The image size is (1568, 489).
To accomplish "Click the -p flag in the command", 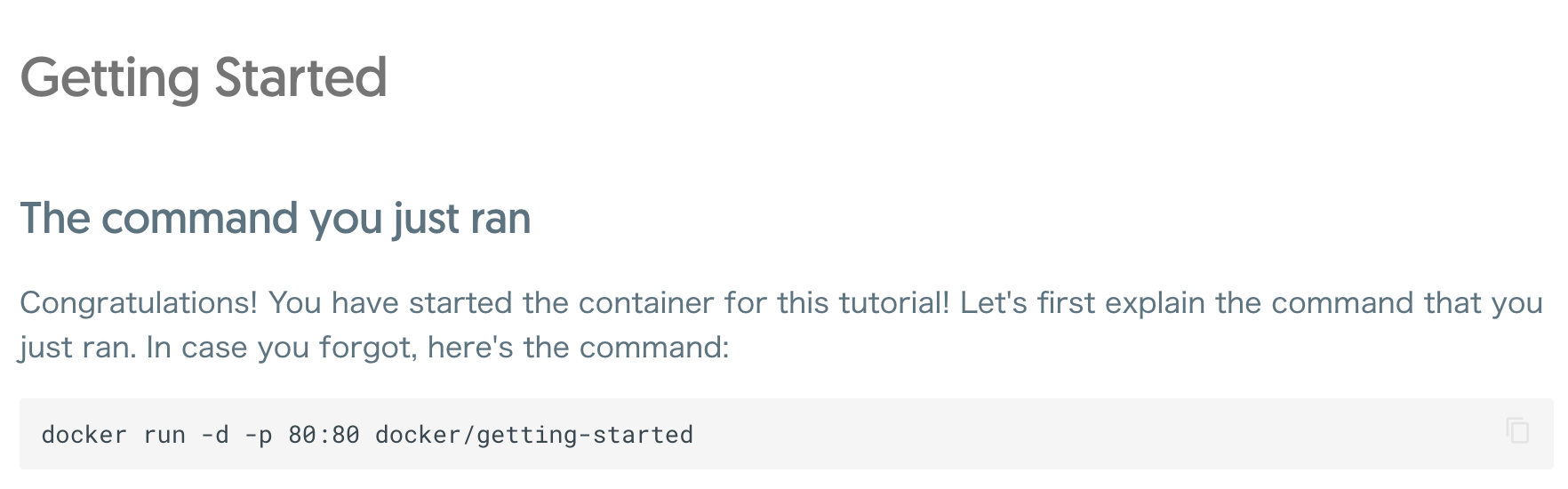I will coord(259,435).
